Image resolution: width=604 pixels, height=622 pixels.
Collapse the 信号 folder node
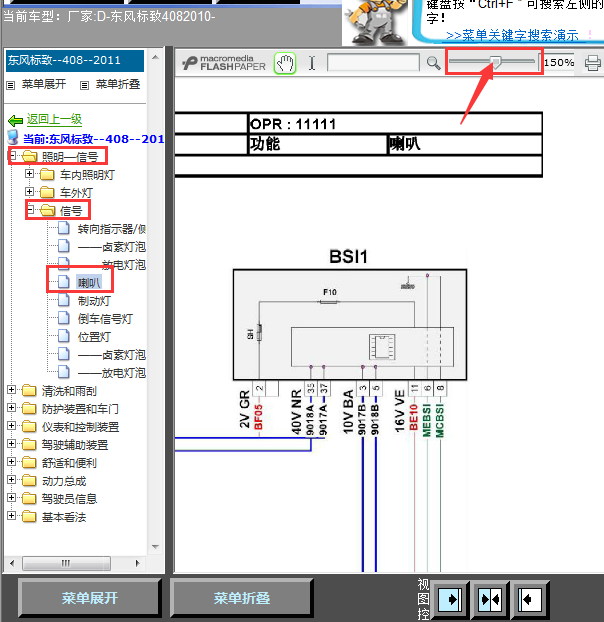tap(30, 209)
